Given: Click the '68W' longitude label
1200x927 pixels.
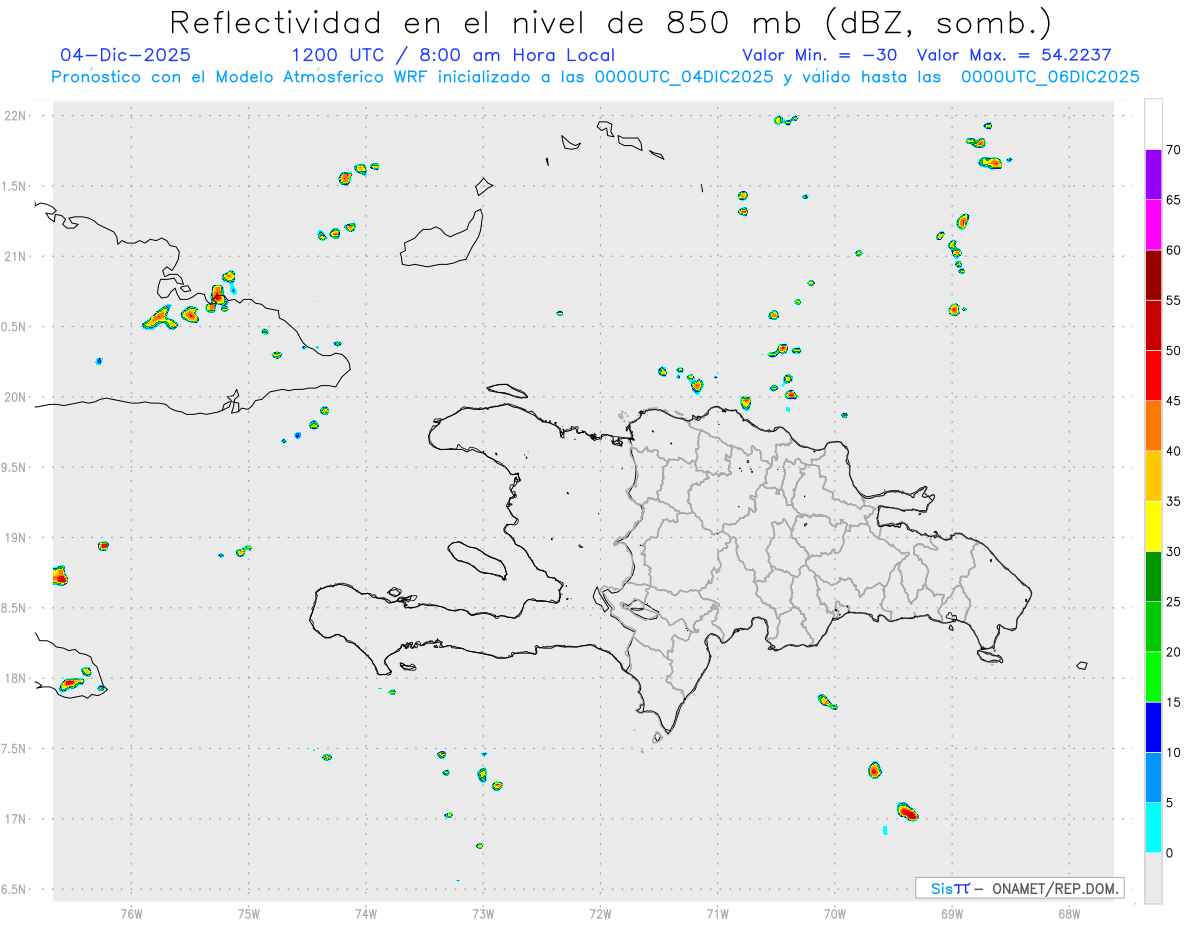Looking at the screenshot, I should pos(1069,914).
